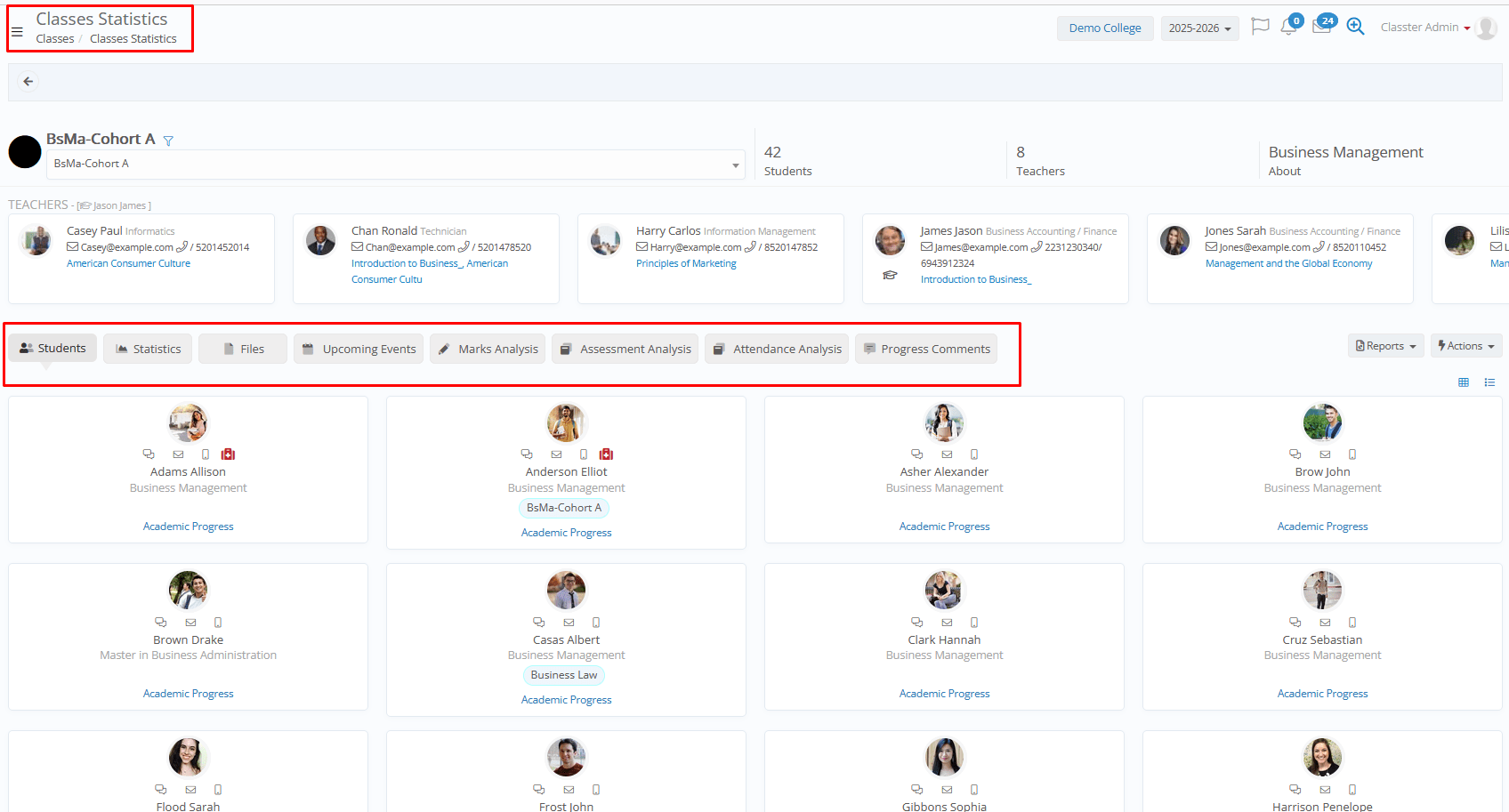
Task: Open the hamburger navigation menu
Action: (x=17, y=32)
